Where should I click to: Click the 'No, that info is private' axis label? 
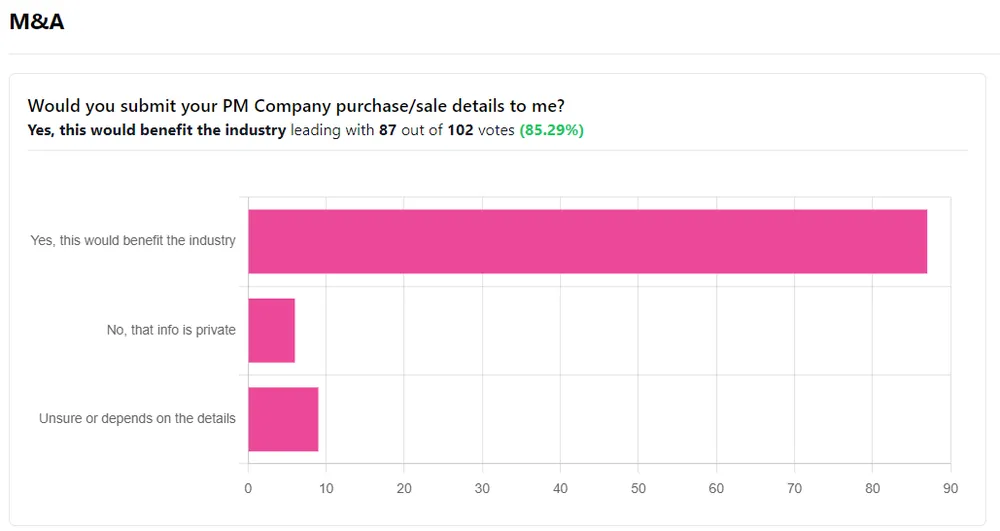pos(171,330)
